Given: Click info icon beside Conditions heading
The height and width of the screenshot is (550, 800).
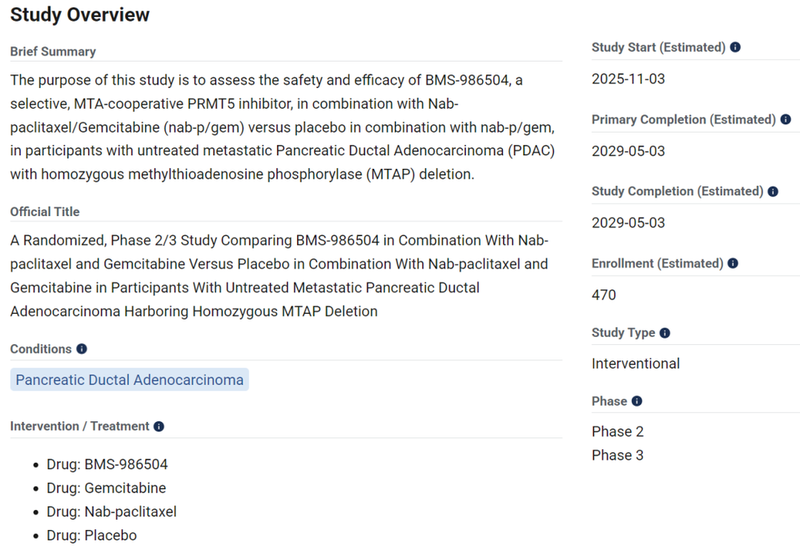Looking at the screenshot, I should click(x=82, y=348).
